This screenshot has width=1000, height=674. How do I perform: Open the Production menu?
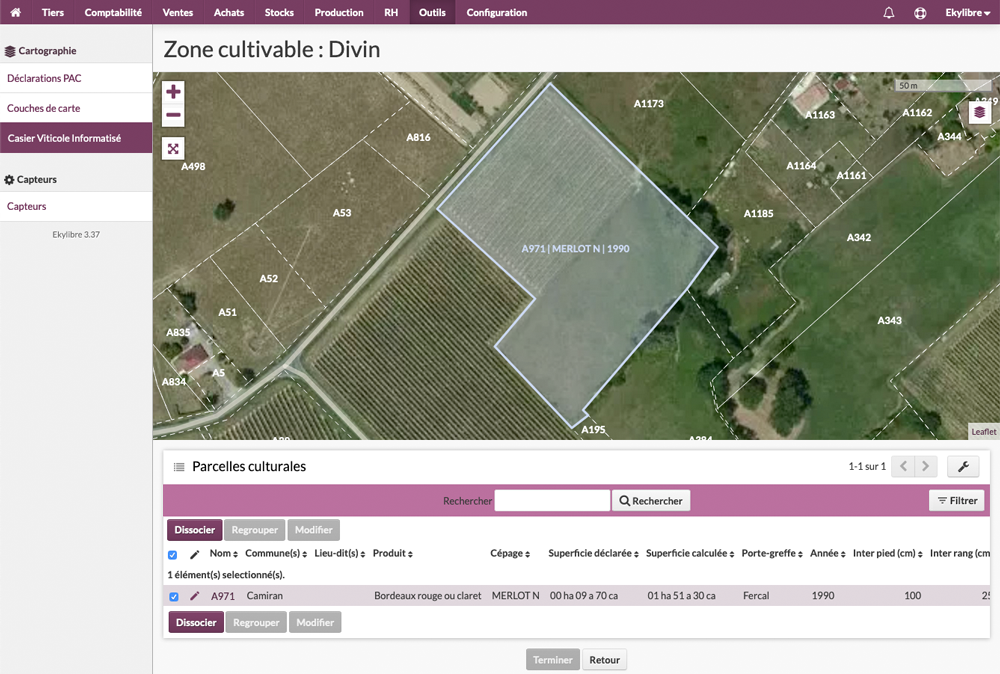tap(339, 12)
